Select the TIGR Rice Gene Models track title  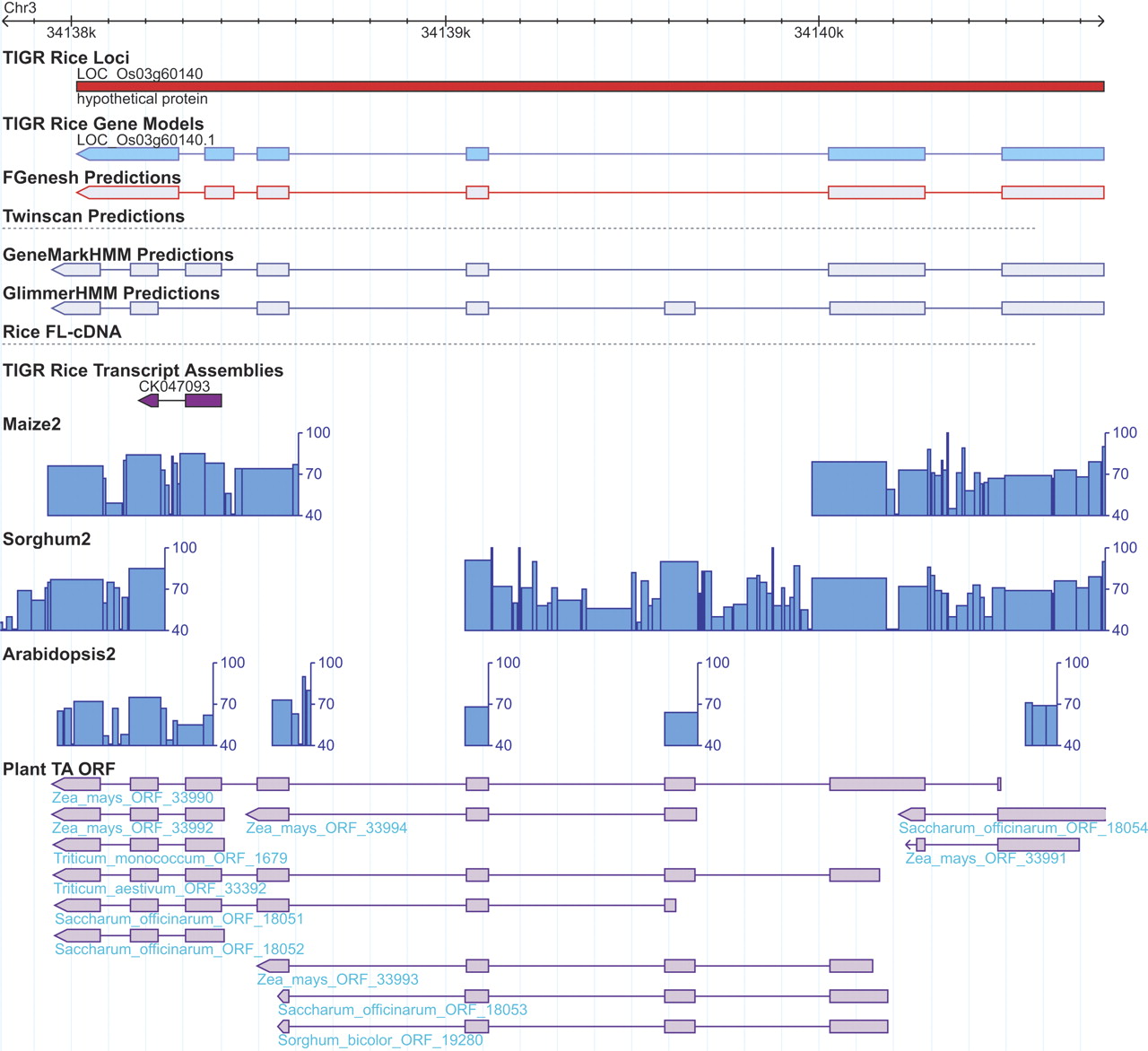coord(103,124)
